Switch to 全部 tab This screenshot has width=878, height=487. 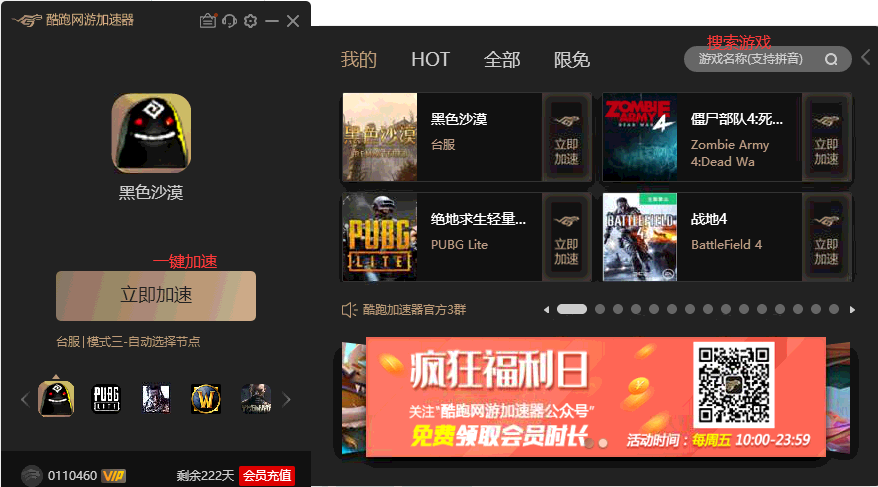pyautogui.click(x=502, y=59)
